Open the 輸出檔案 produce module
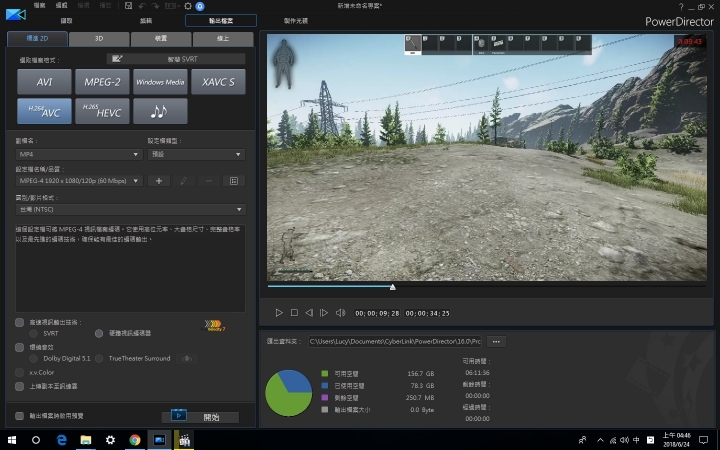 point(221,21)
